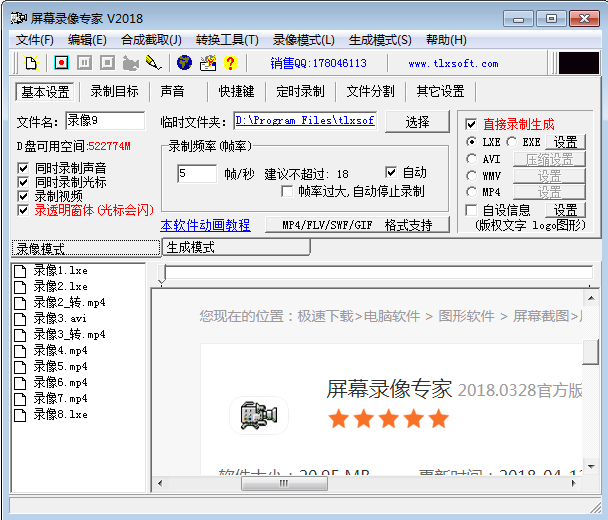The image size is (608, 520).
Task: Select the LXE format radio button
Action: (x=472, y=142)
